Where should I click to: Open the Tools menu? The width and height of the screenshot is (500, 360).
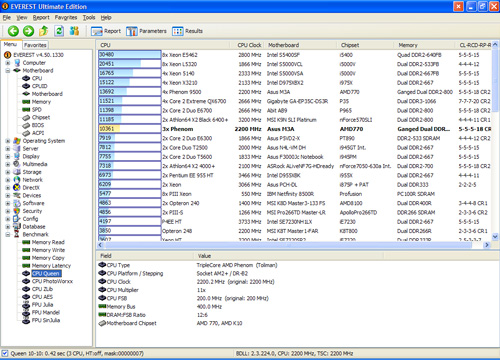pos(89,17)
